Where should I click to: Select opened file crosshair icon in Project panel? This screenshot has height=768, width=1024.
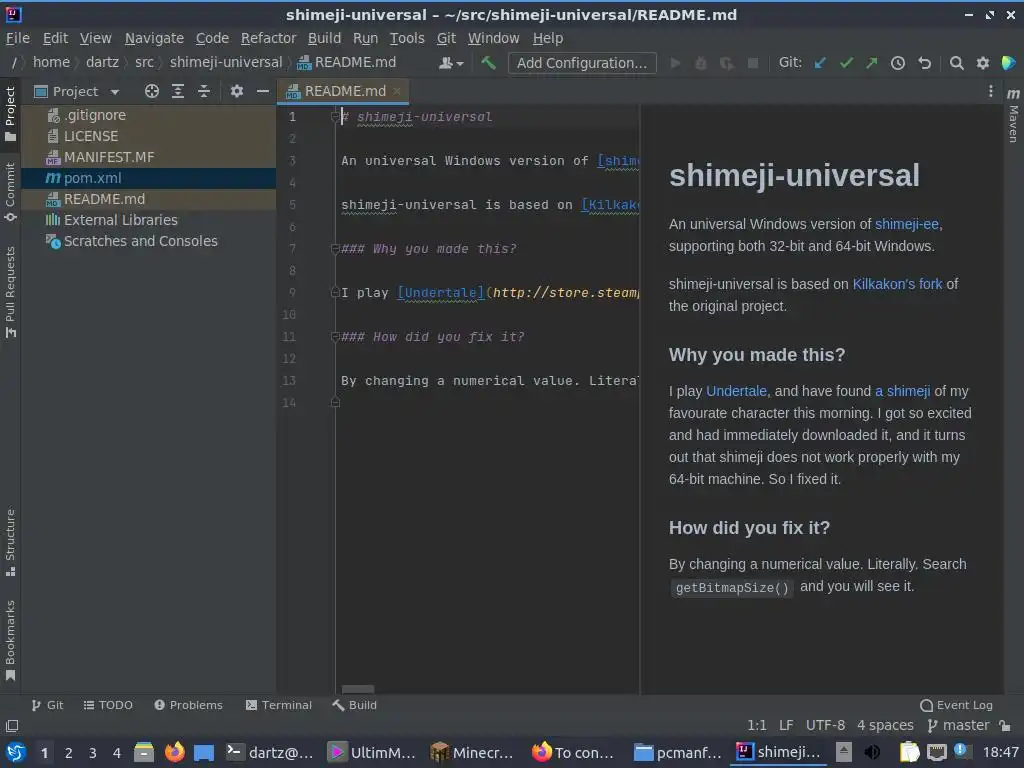pyautogui.click(x=152, y=91)
